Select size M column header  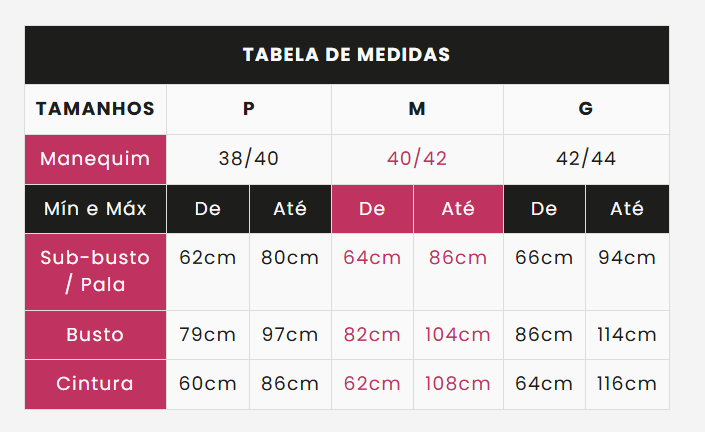(x=417, y=109)
